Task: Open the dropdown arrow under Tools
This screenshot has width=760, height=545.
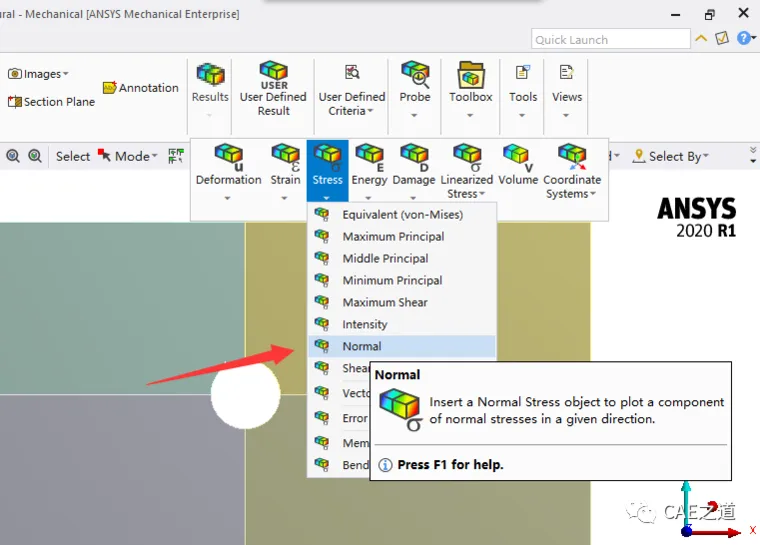Action: click(522, 115)
